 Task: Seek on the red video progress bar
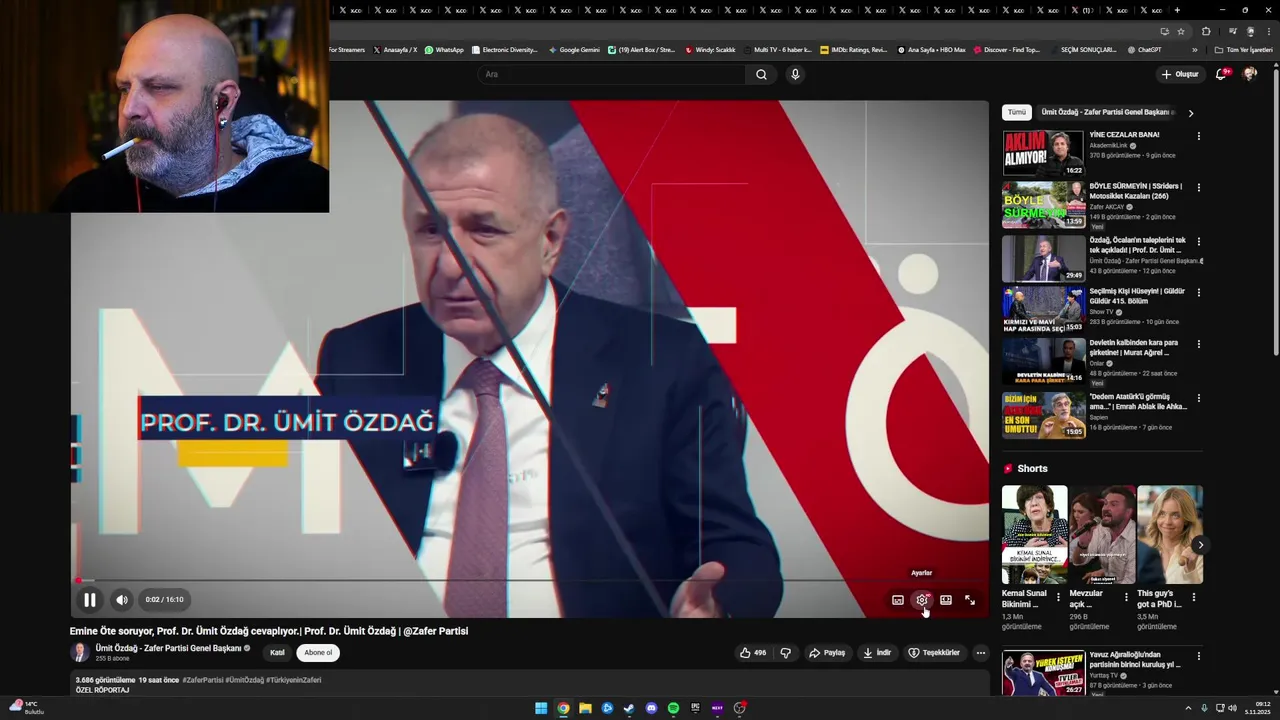[530, 580]
